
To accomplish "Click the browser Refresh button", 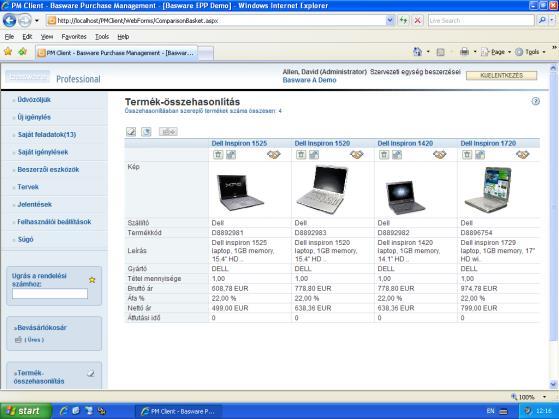I will [x=403, y=20].
